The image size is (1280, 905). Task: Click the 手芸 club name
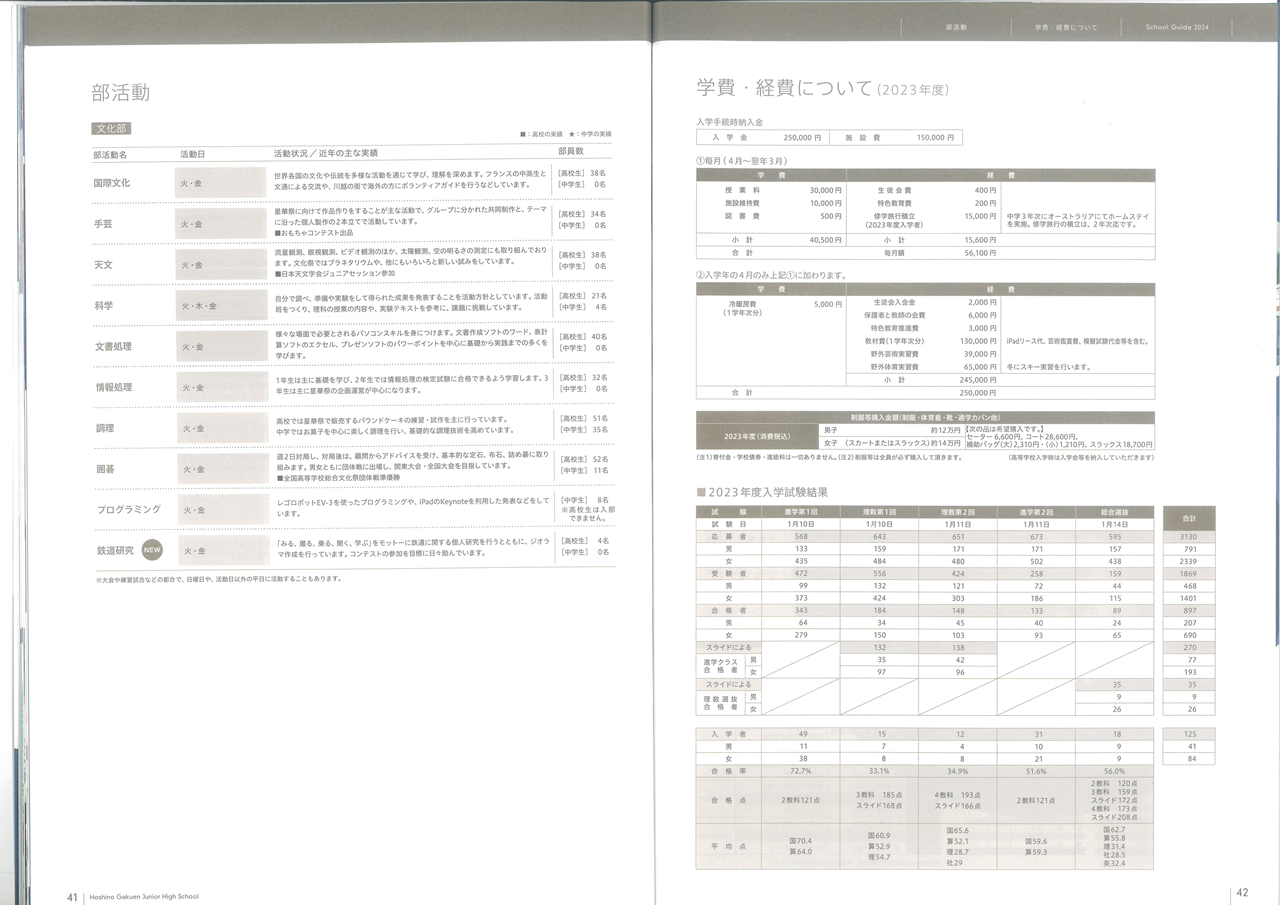pos(102,224)
